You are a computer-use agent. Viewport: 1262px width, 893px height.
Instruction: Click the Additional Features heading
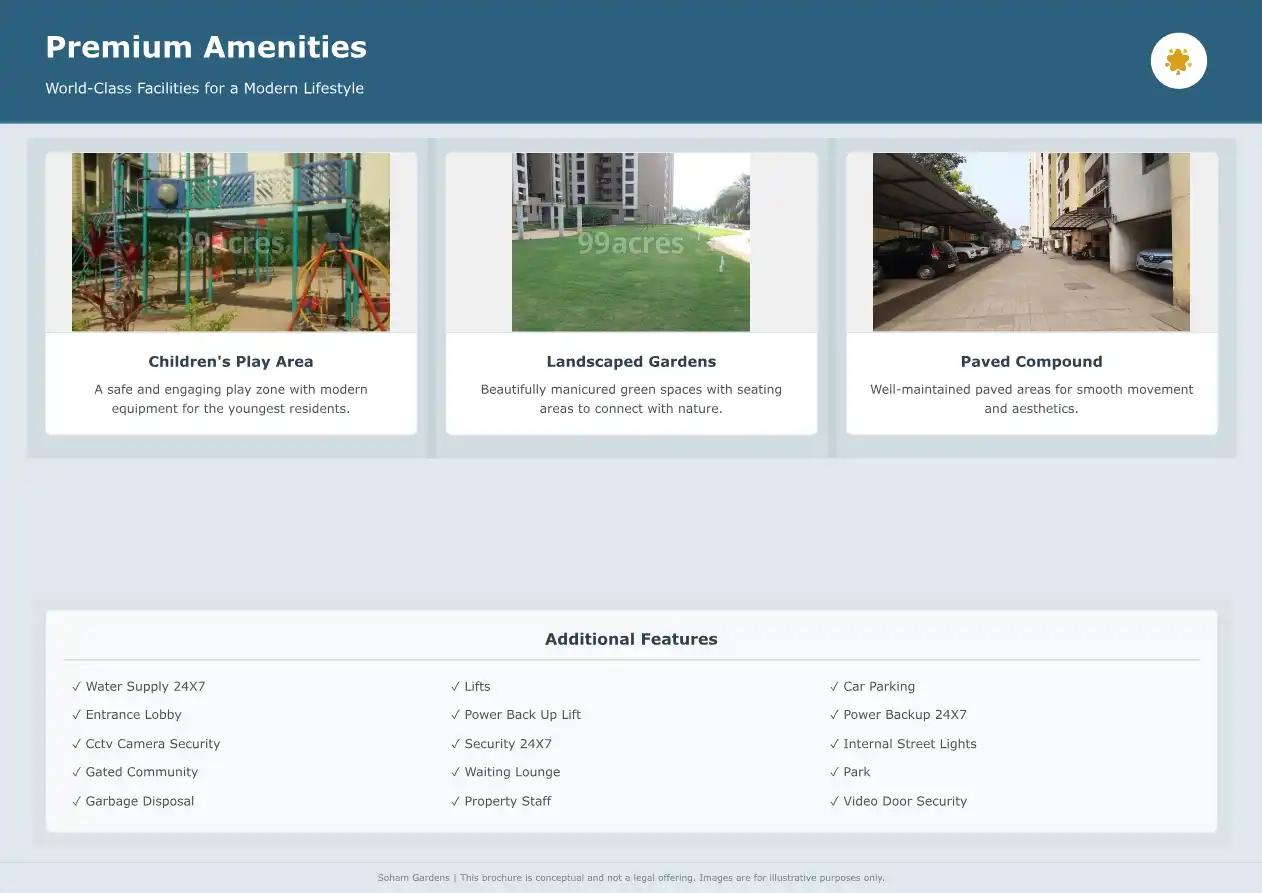(631, 639)
